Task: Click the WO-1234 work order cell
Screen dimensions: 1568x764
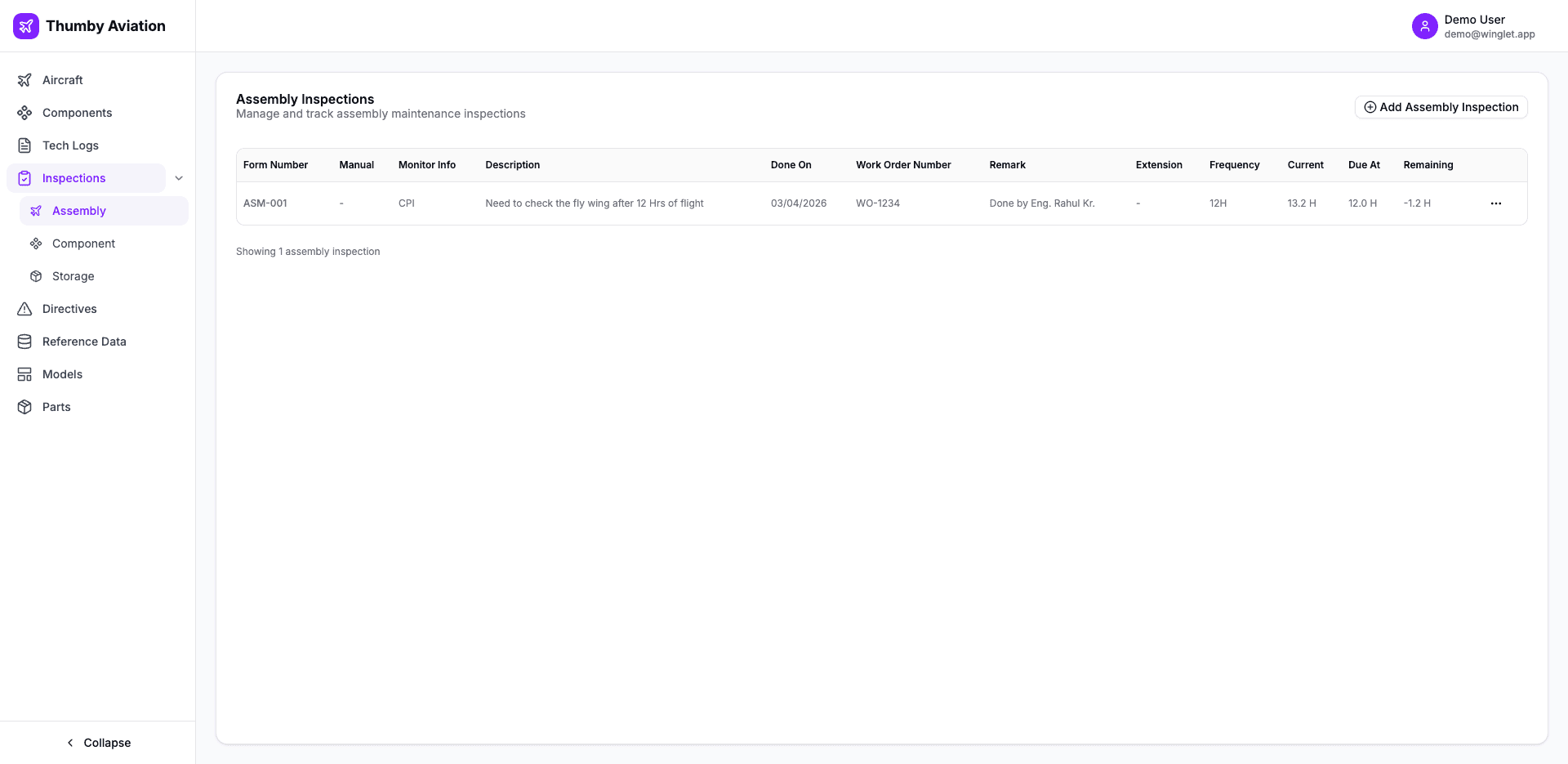Action: pos(877,203)
